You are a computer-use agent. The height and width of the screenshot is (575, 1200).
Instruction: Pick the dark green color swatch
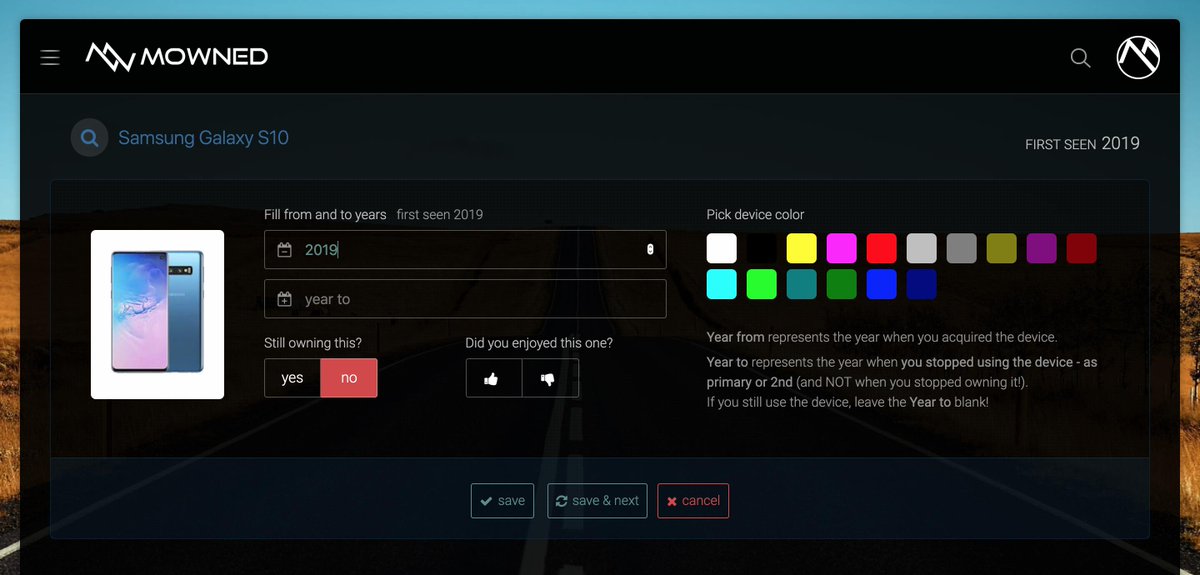pos(842,284)
